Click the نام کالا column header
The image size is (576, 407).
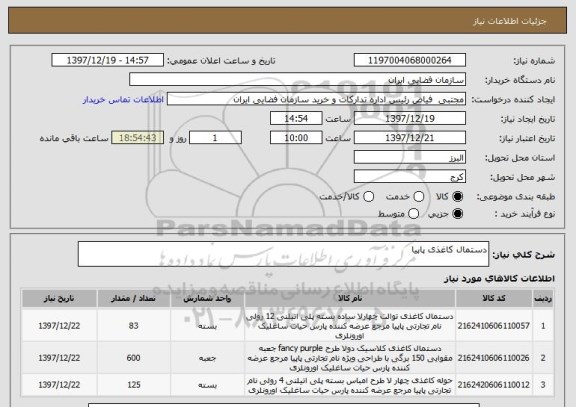coord(350,298)
